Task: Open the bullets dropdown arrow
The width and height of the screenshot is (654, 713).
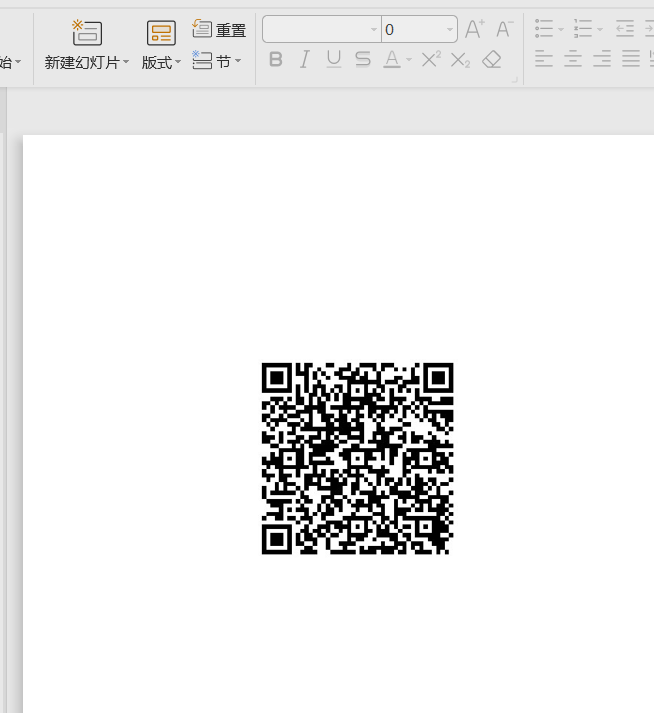Action: coord(561,30)
